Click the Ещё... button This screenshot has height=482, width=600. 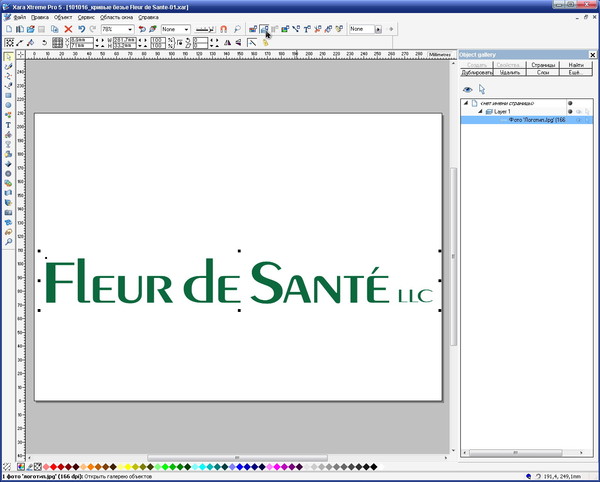576,72
